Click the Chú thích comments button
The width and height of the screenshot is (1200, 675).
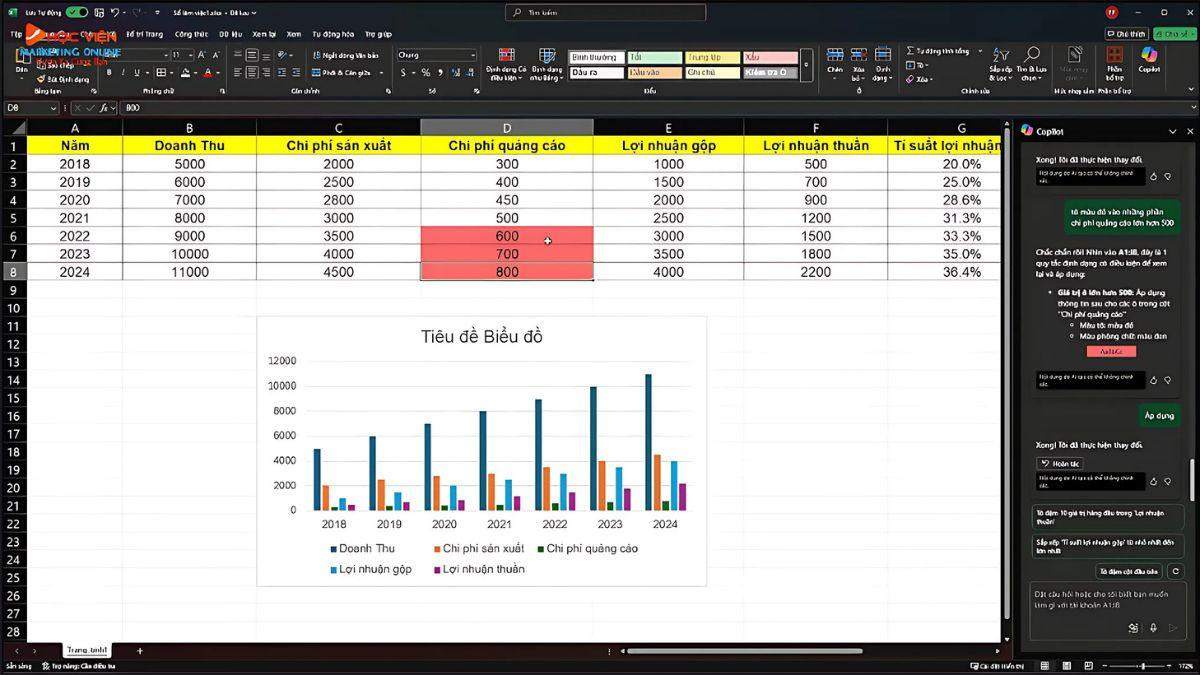[x=1127, y=34]
